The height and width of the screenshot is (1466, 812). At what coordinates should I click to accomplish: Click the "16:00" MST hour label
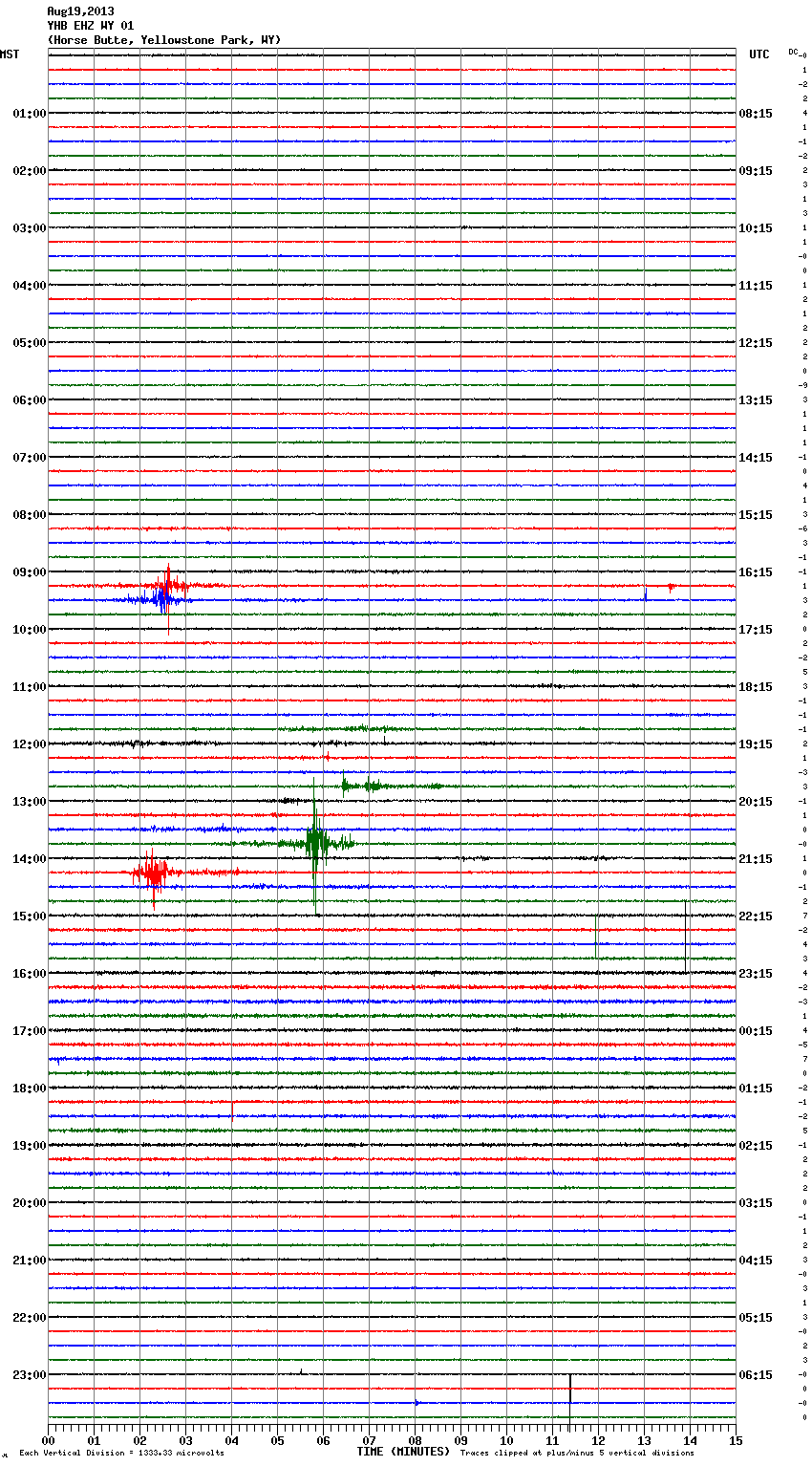click(30, 974)
